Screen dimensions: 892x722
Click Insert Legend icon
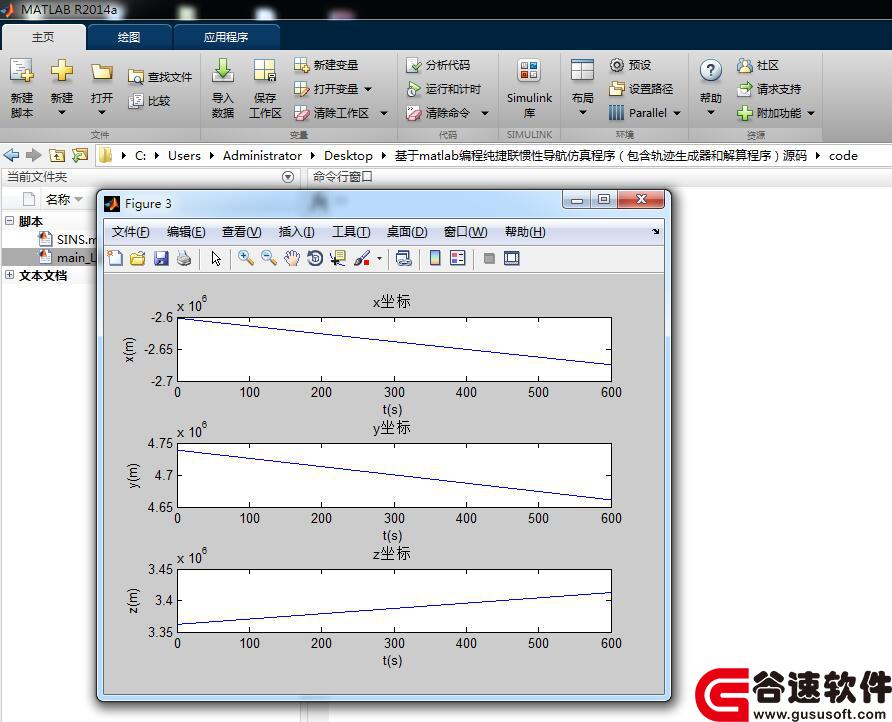pos(458,258)
